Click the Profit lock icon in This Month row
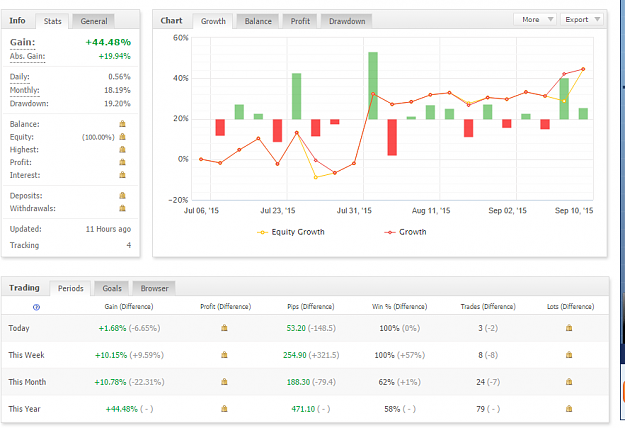Image resolution: width=625 pixels, height=428 pixels. point(224,382)
